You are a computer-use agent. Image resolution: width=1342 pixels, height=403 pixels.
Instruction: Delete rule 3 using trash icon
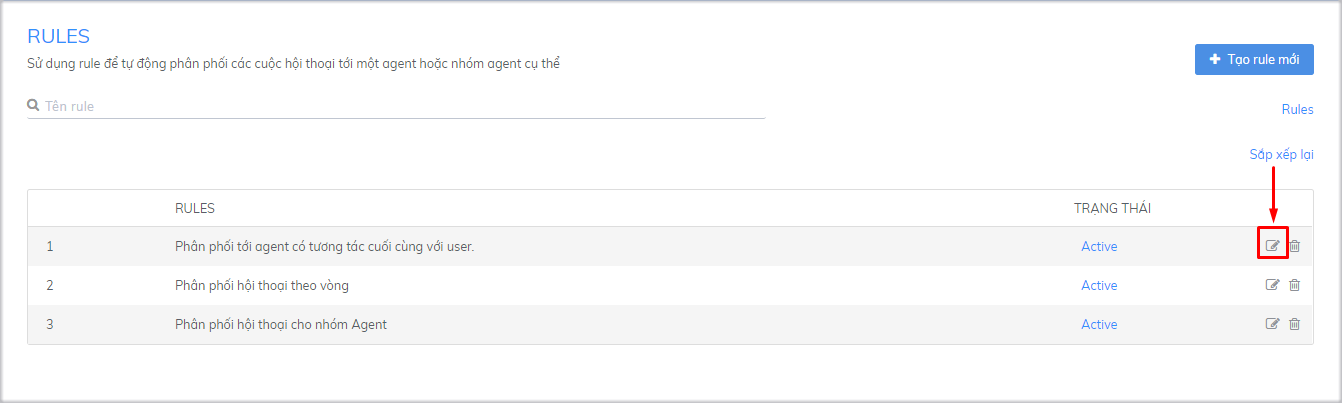[x=1294, y=324]
